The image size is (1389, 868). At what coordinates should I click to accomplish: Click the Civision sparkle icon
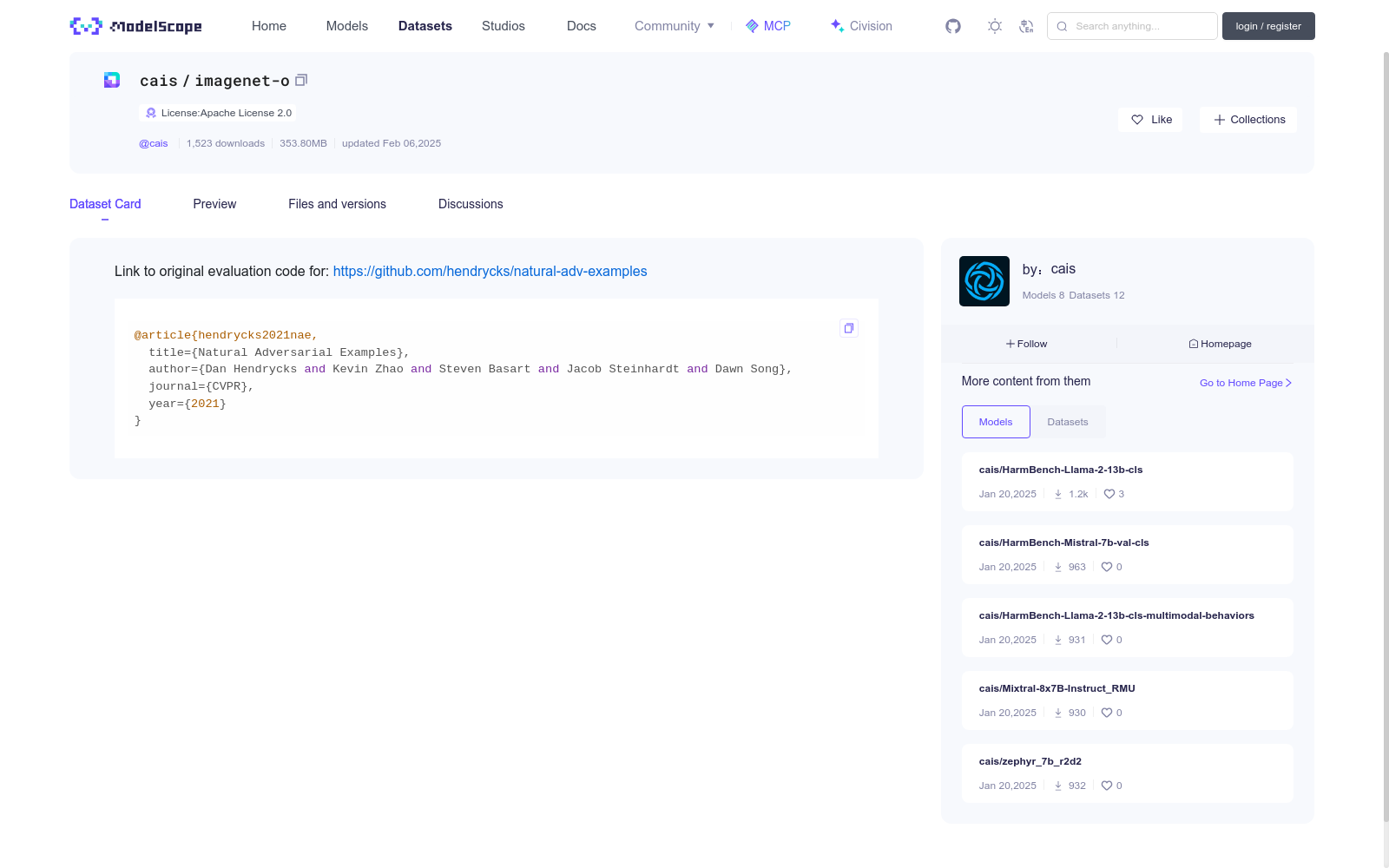[837, 26]
